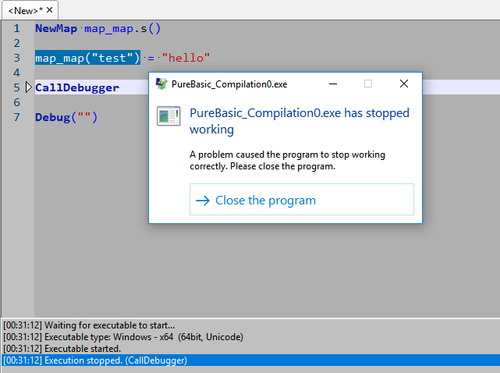Close the <New>* editor tab
This screenshot has width=500, height=373.
coord(49,10)
